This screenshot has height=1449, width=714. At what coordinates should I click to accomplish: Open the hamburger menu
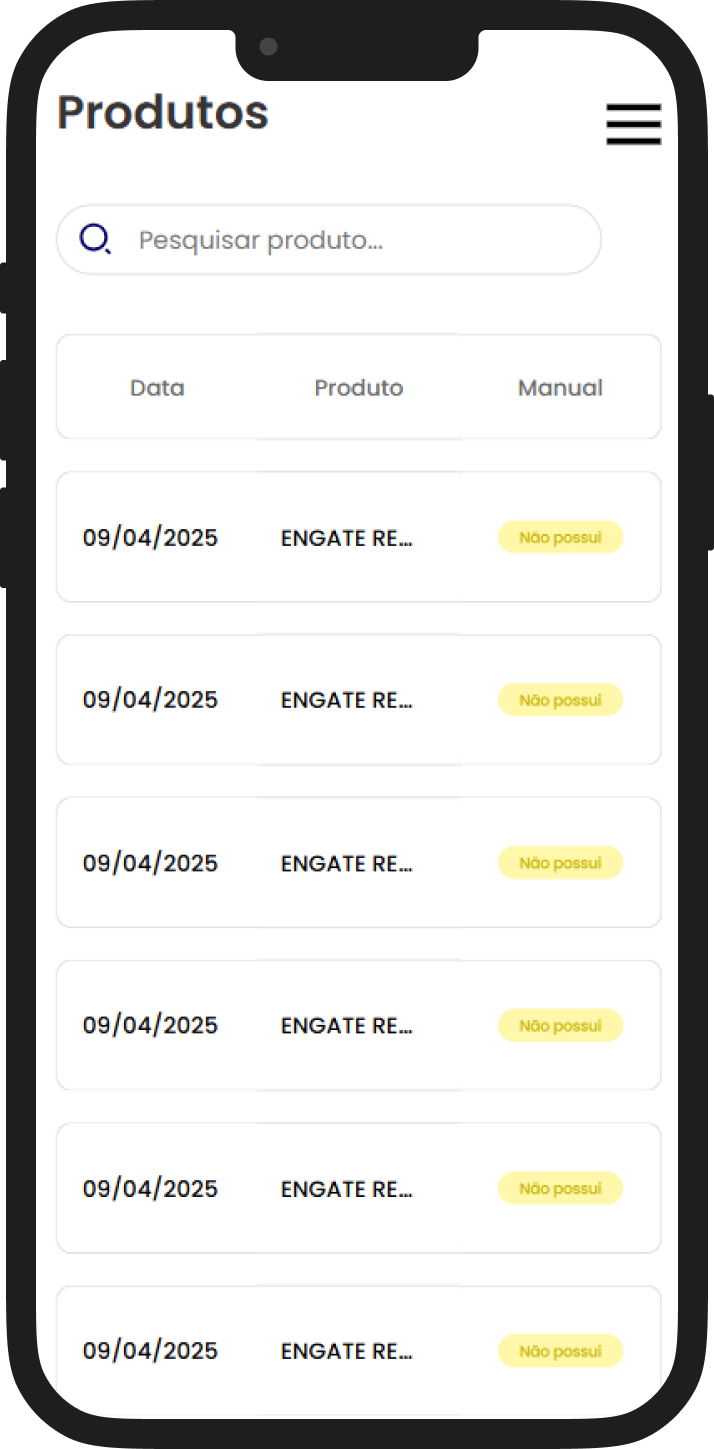633,124
